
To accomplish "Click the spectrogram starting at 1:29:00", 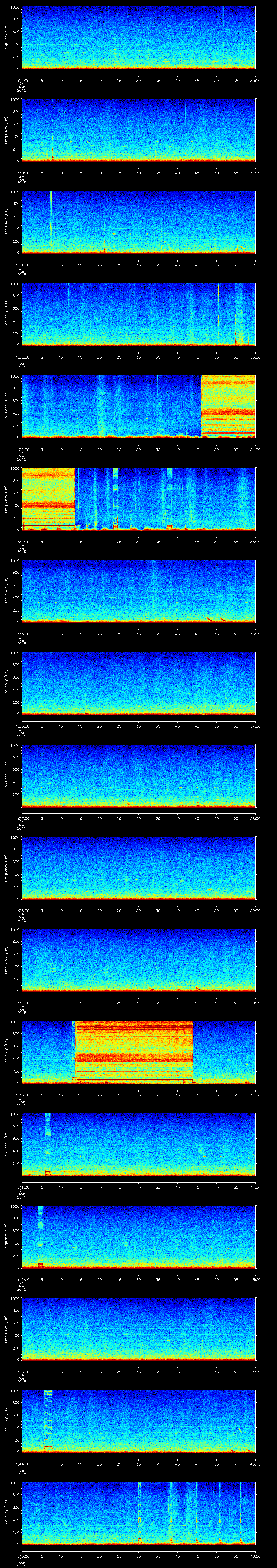I will [138, 38].
